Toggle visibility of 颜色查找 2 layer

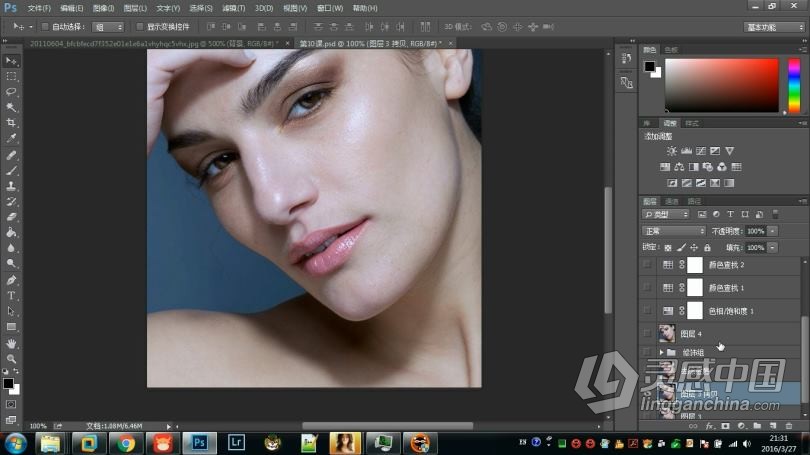(x=647, y=264)
